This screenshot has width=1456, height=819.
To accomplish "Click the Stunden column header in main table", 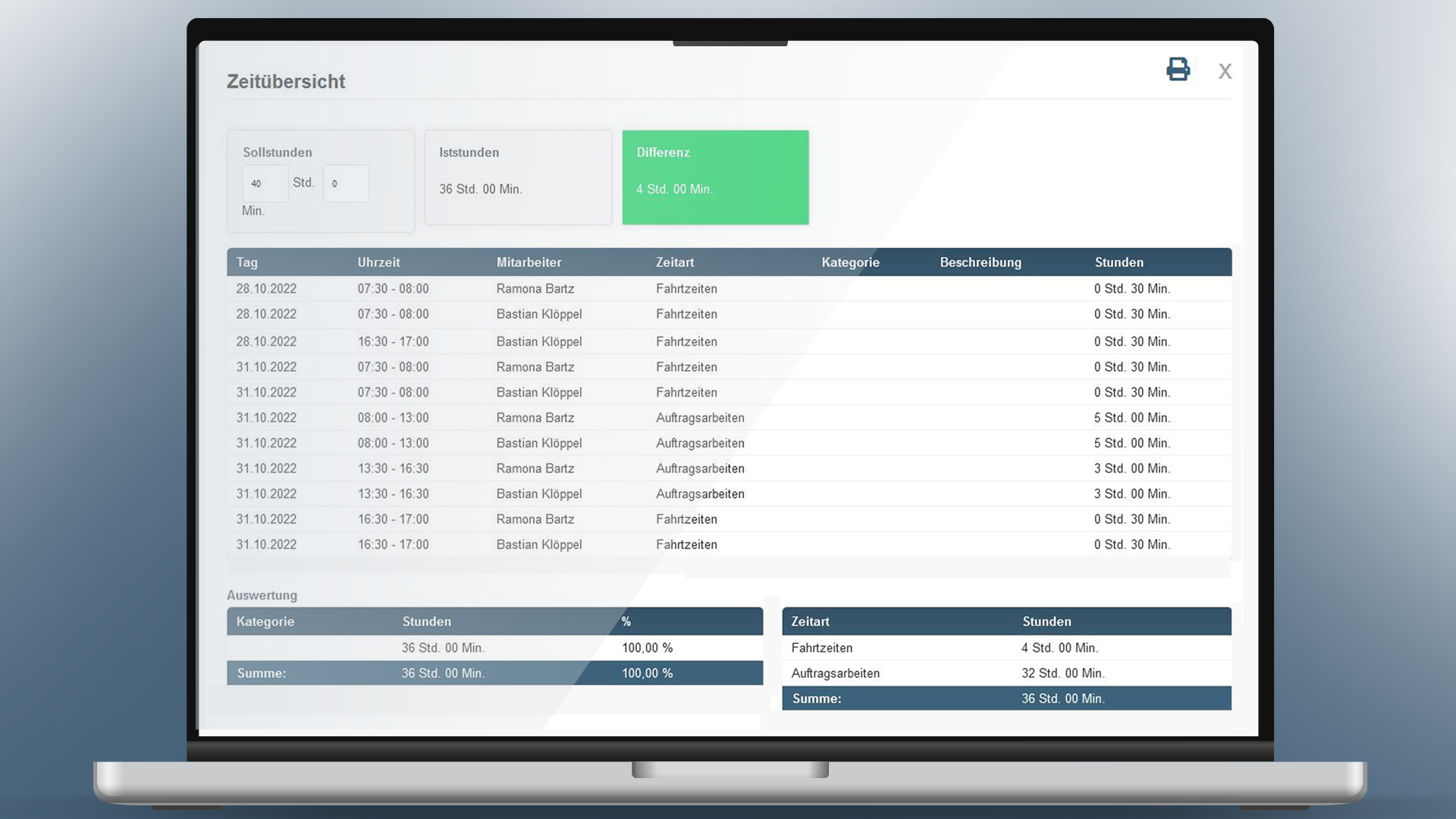I will 1119,262.
